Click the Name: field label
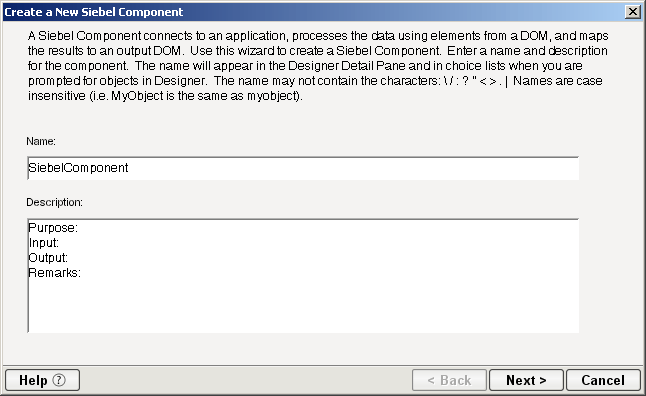 41,141
